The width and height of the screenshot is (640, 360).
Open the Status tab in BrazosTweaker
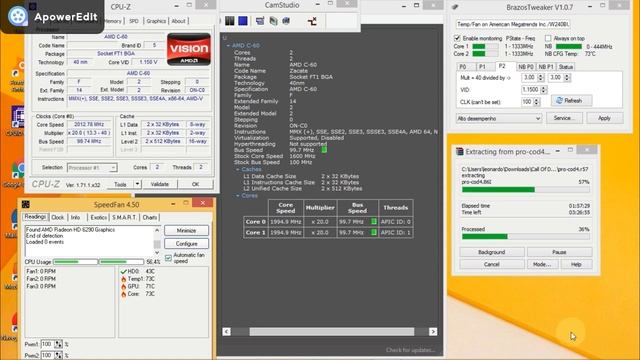[566, 67]
